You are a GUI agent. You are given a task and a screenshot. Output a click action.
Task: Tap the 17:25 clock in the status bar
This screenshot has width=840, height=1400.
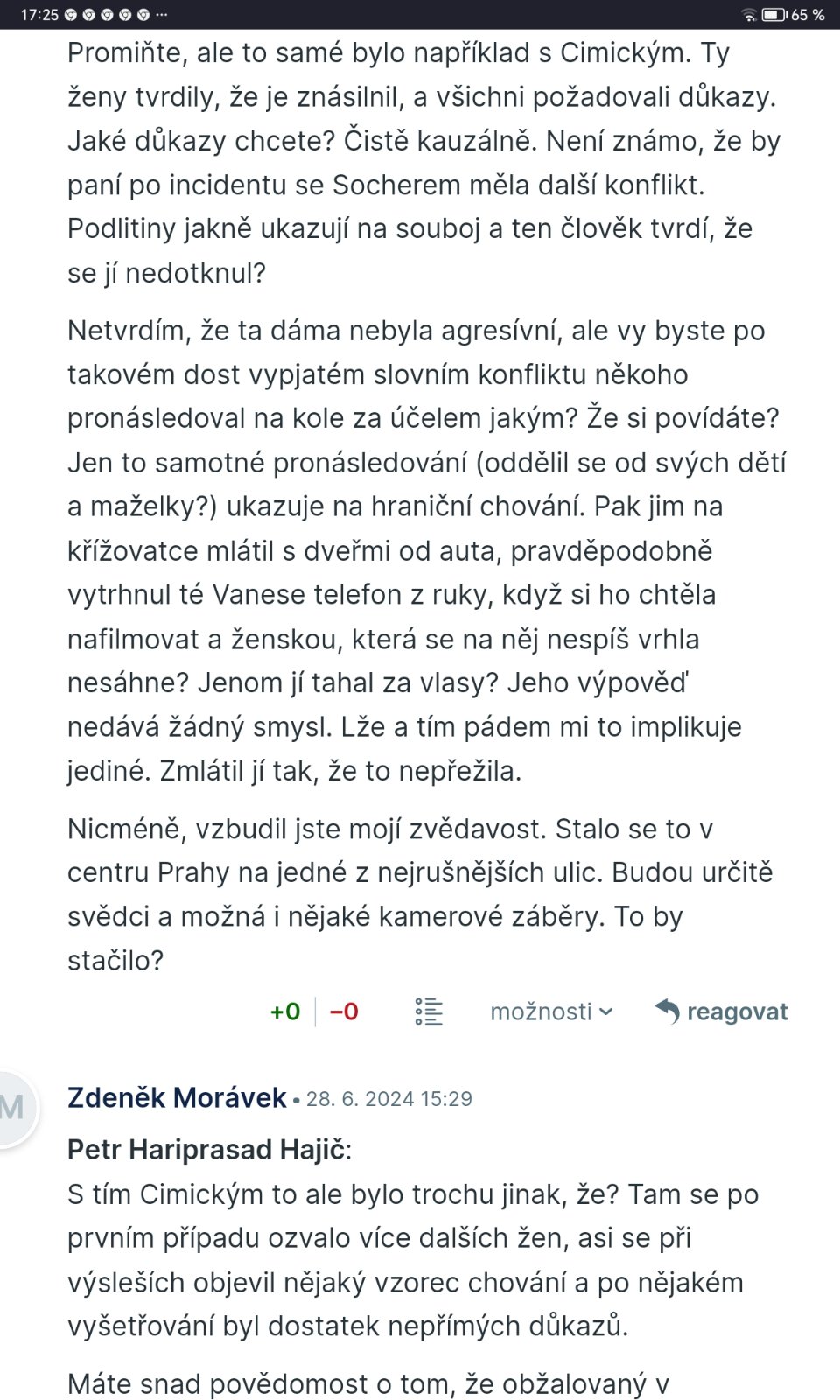39,15
